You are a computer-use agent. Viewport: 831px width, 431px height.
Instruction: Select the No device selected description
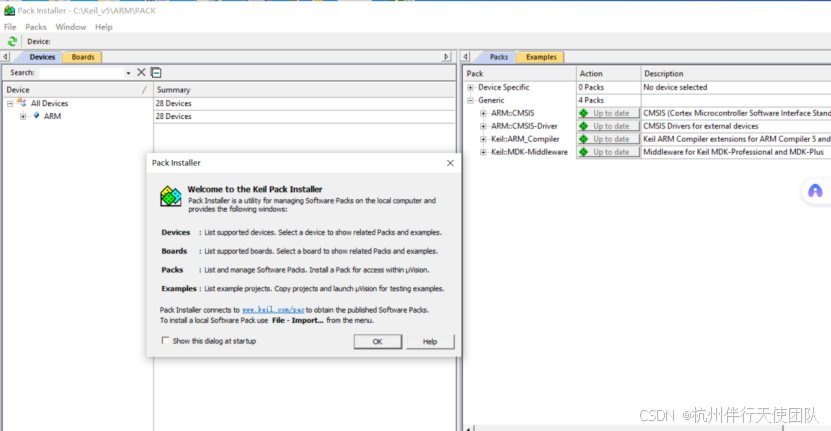tap(675, 87)
